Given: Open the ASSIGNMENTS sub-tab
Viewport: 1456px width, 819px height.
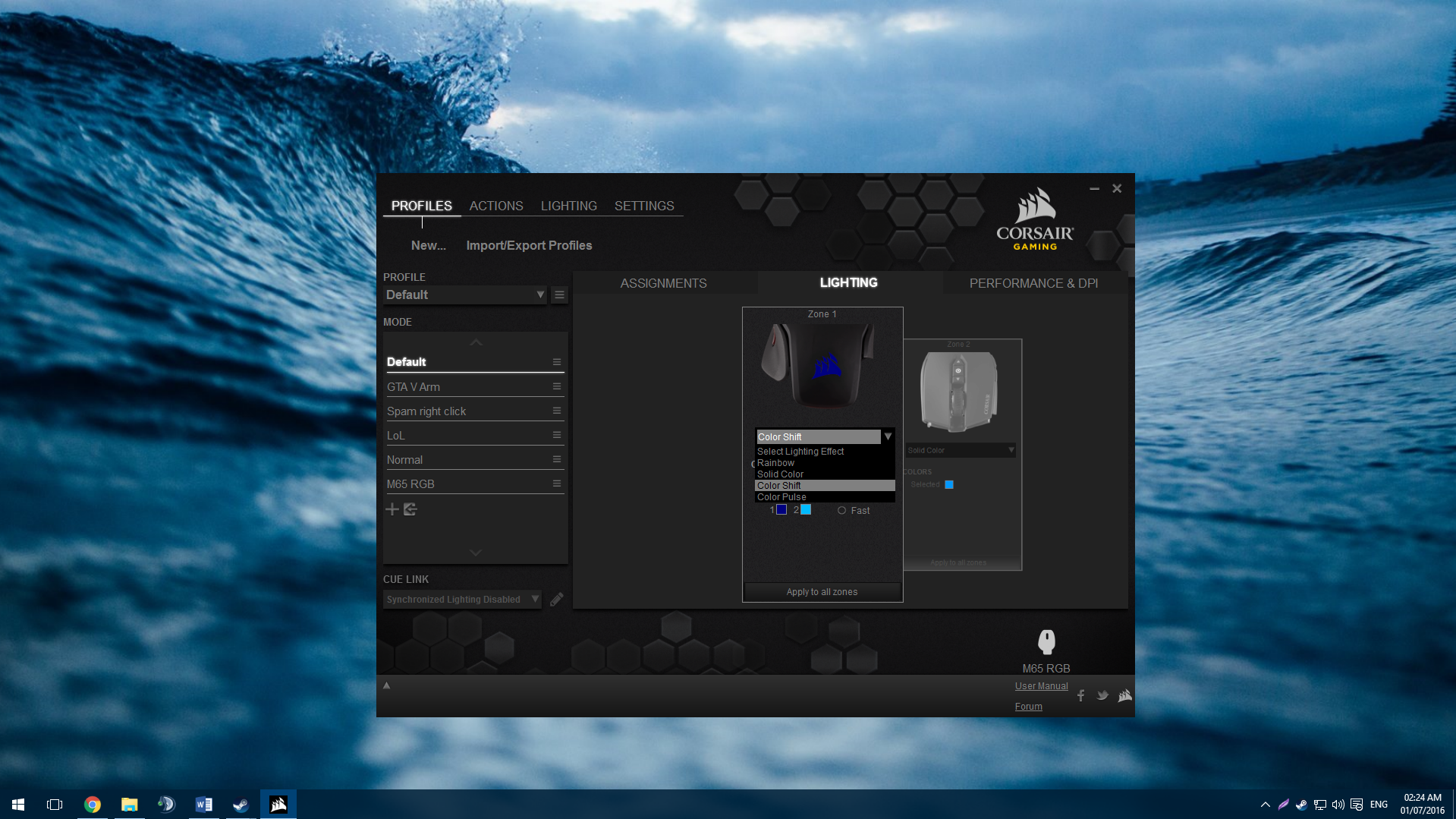Looking at the screenshot, I should coord(664,283).
